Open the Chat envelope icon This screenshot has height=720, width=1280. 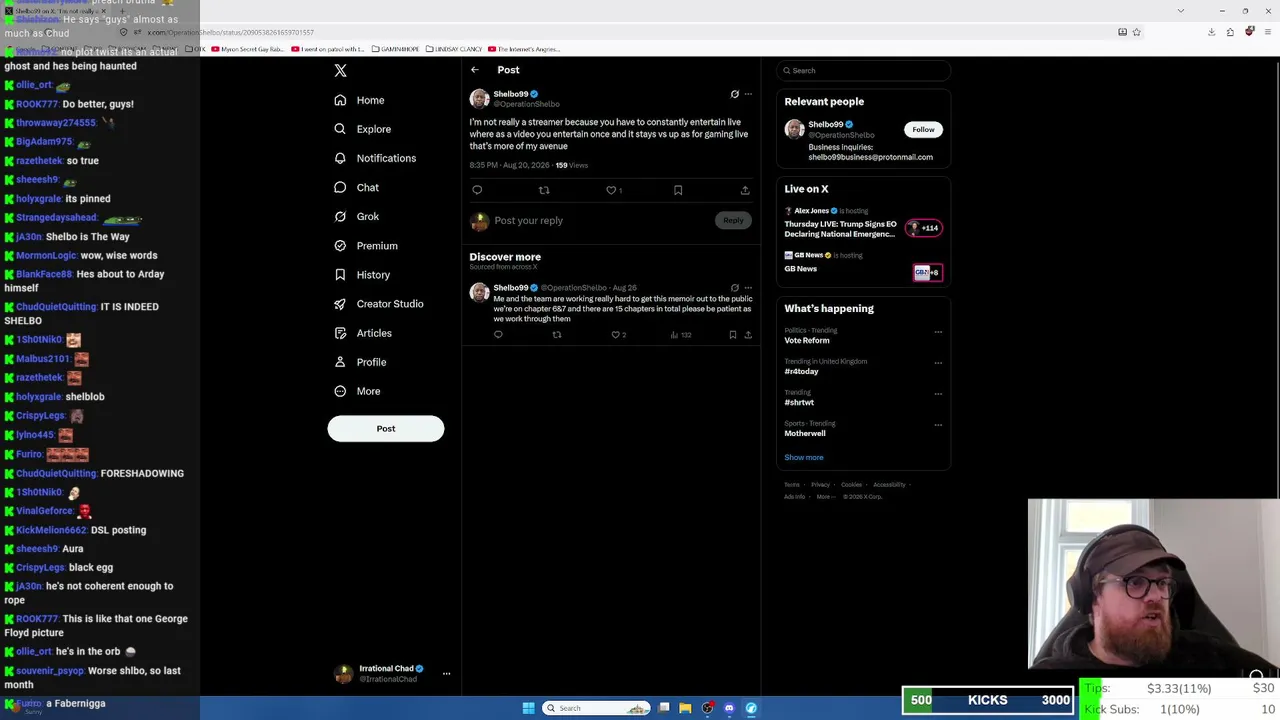340,187
